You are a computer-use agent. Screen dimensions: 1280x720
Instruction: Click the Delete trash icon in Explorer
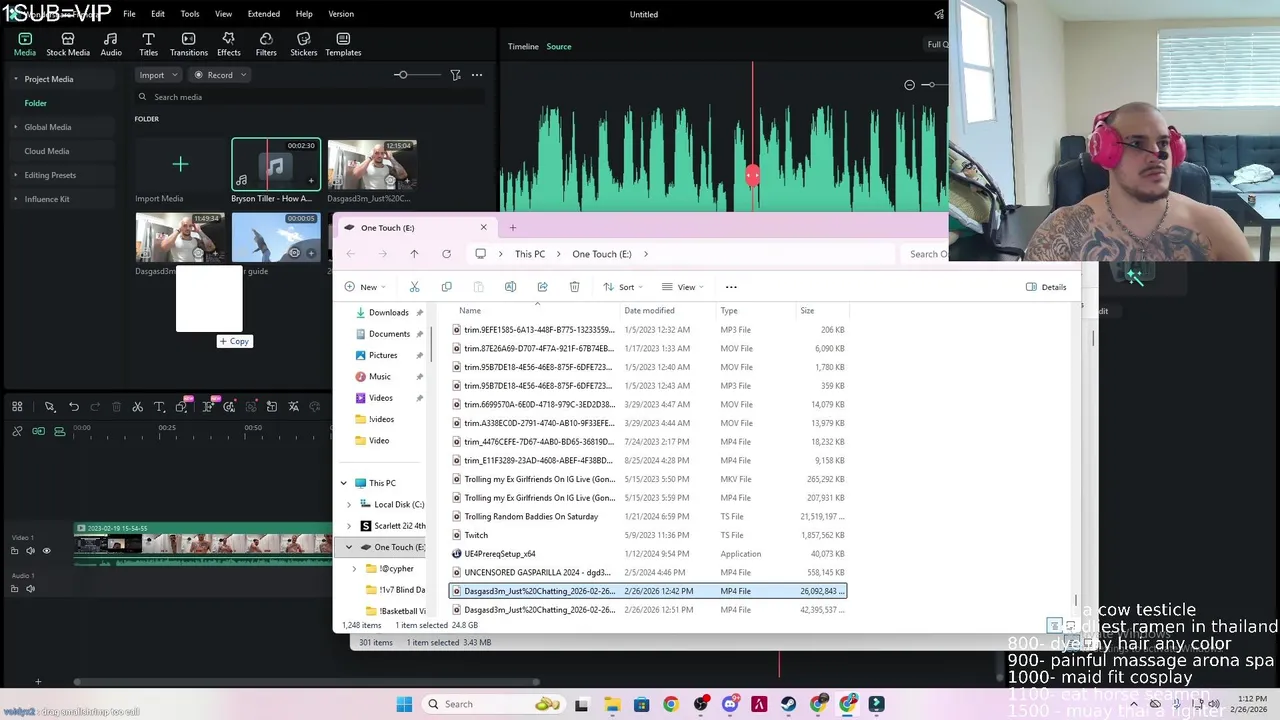pos(574,287)
